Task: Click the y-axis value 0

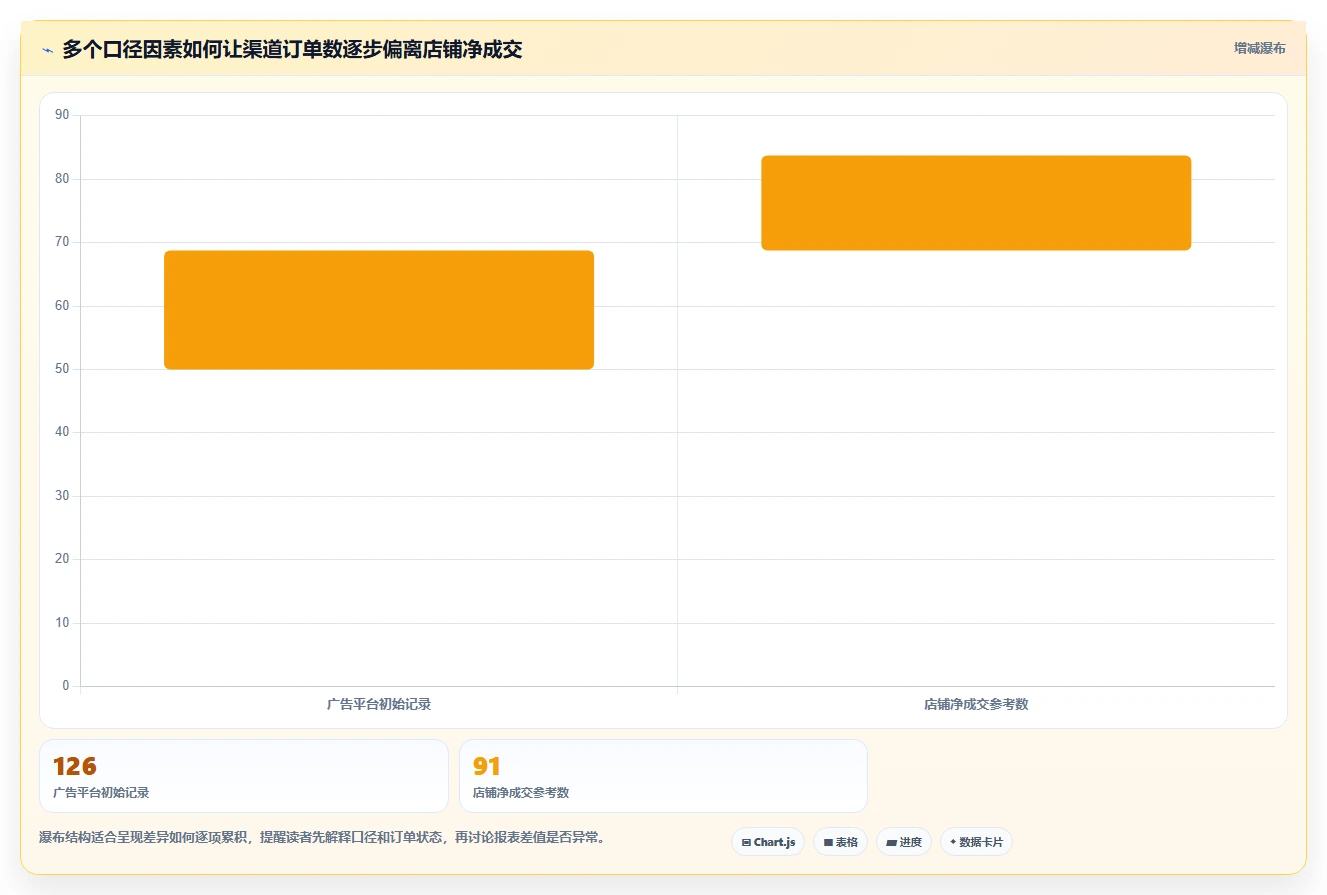Action: [x=66, y=686]
